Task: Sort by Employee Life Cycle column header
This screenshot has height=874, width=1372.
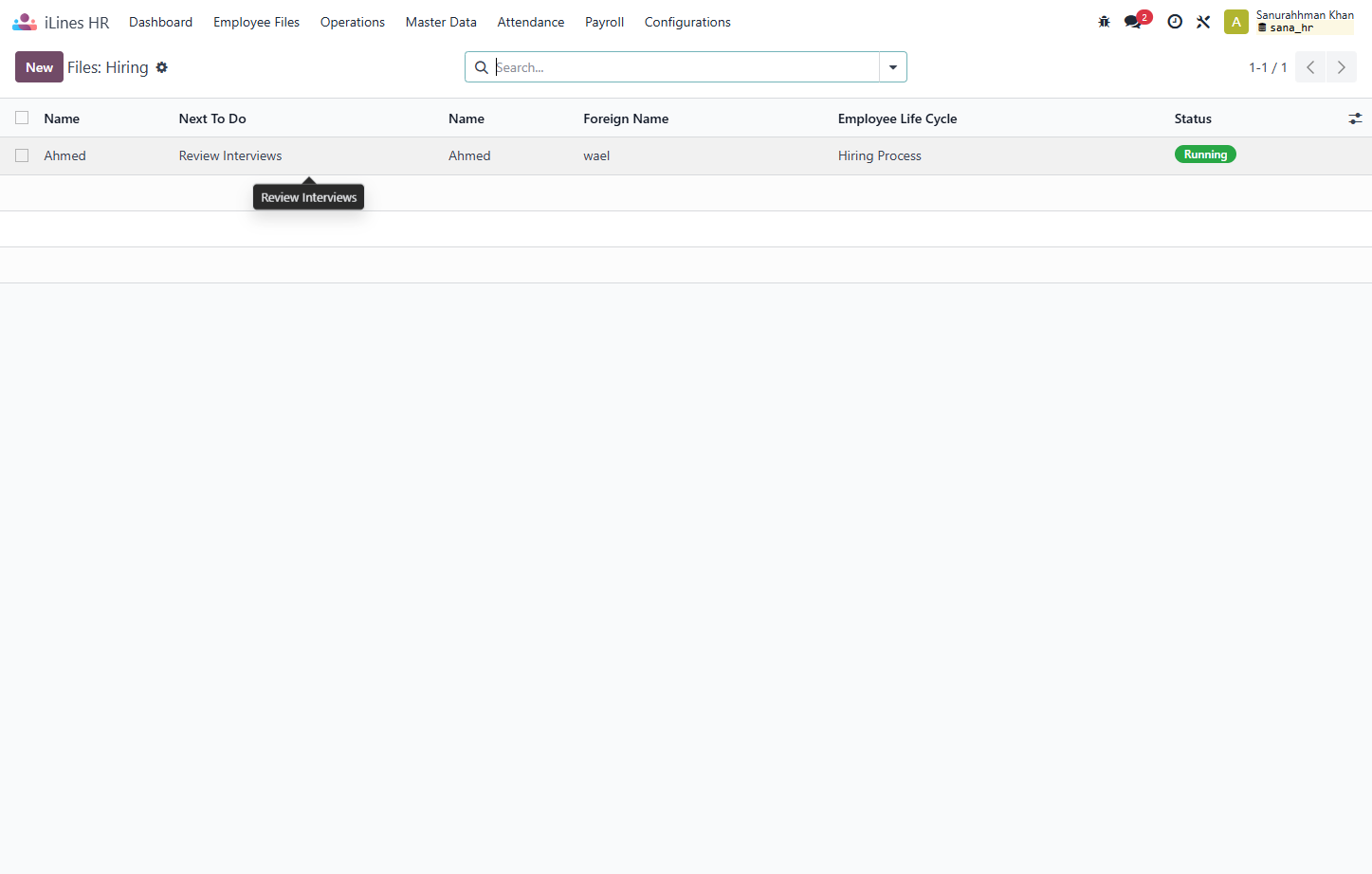Action: [897, 118]
